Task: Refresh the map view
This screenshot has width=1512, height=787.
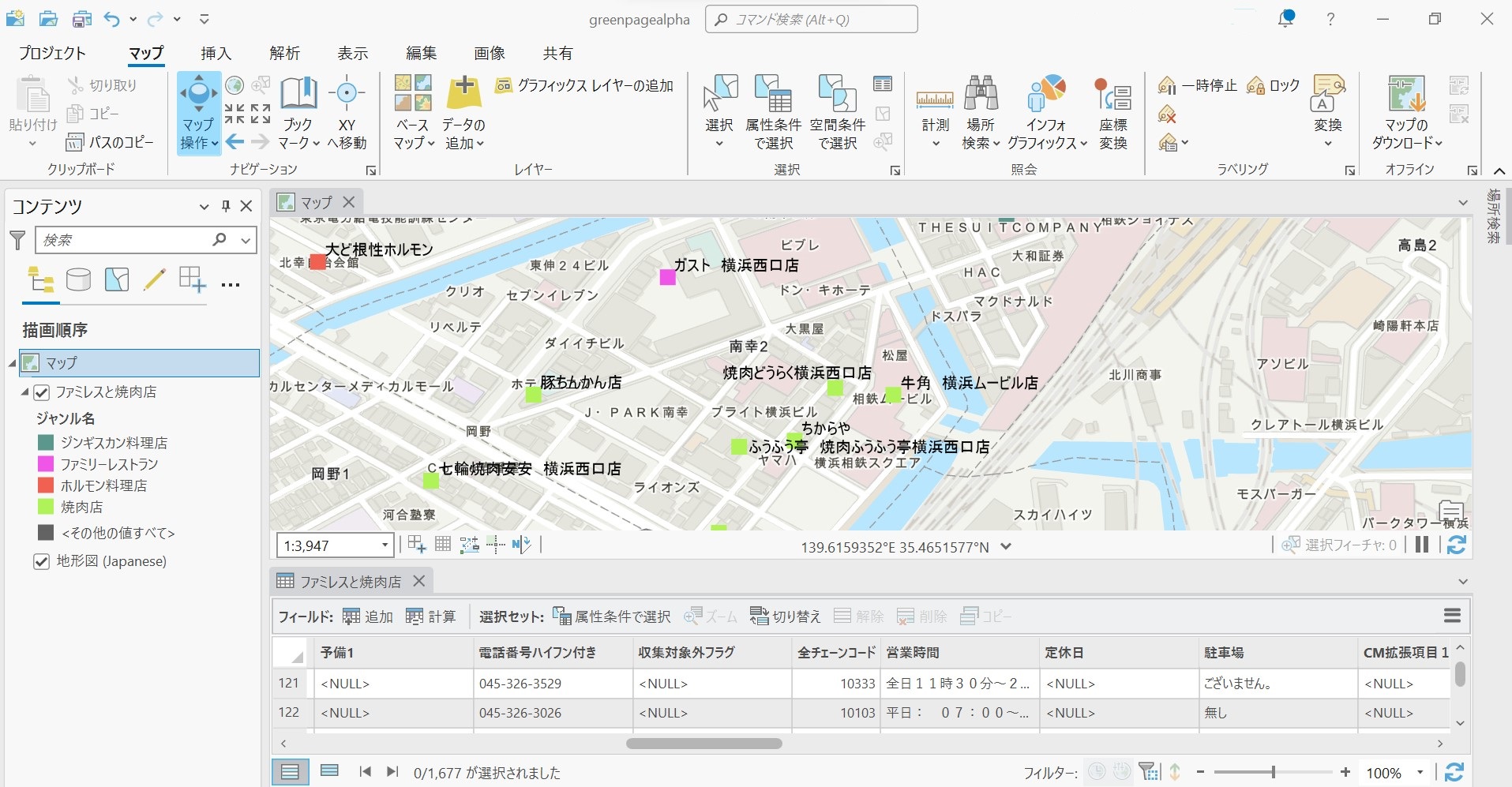Action: tap(1457, 545)
